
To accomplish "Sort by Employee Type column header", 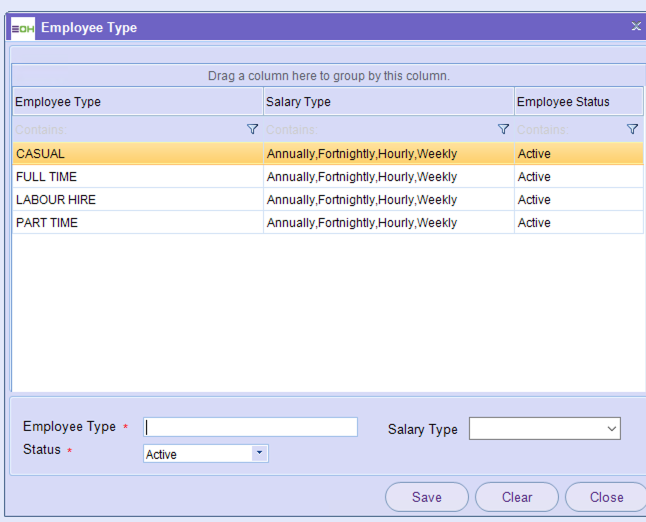I will click(x=137, y=102).
